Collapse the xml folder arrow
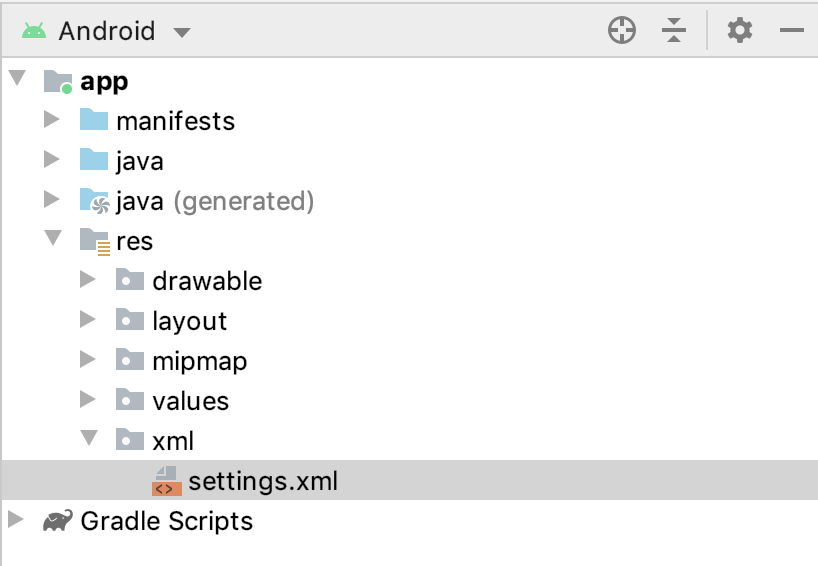This screenshot has width=818, height=566. (89, 438)
